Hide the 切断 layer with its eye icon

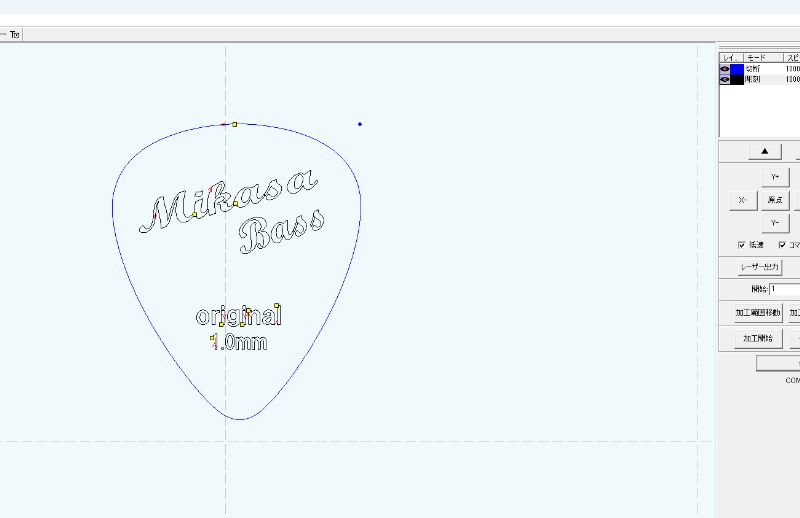click(x=725, y=69)
